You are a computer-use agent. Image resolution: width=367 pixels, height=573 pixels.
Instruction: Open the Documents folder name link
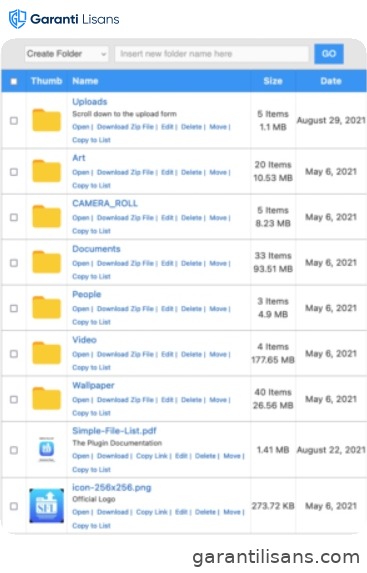(x=96, y=249)
